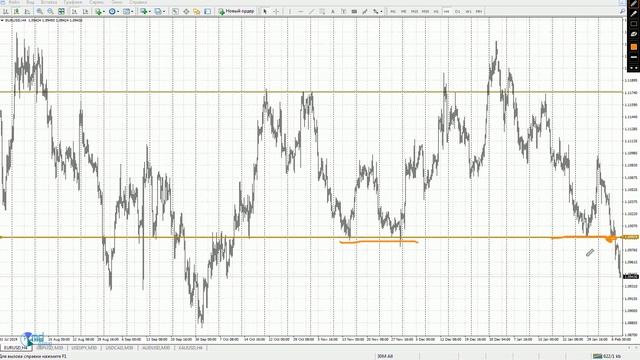Screen dimensions: 640x360
Task: Select the rectangle shape in overlay bar
Action: click(x=633, y=24)
